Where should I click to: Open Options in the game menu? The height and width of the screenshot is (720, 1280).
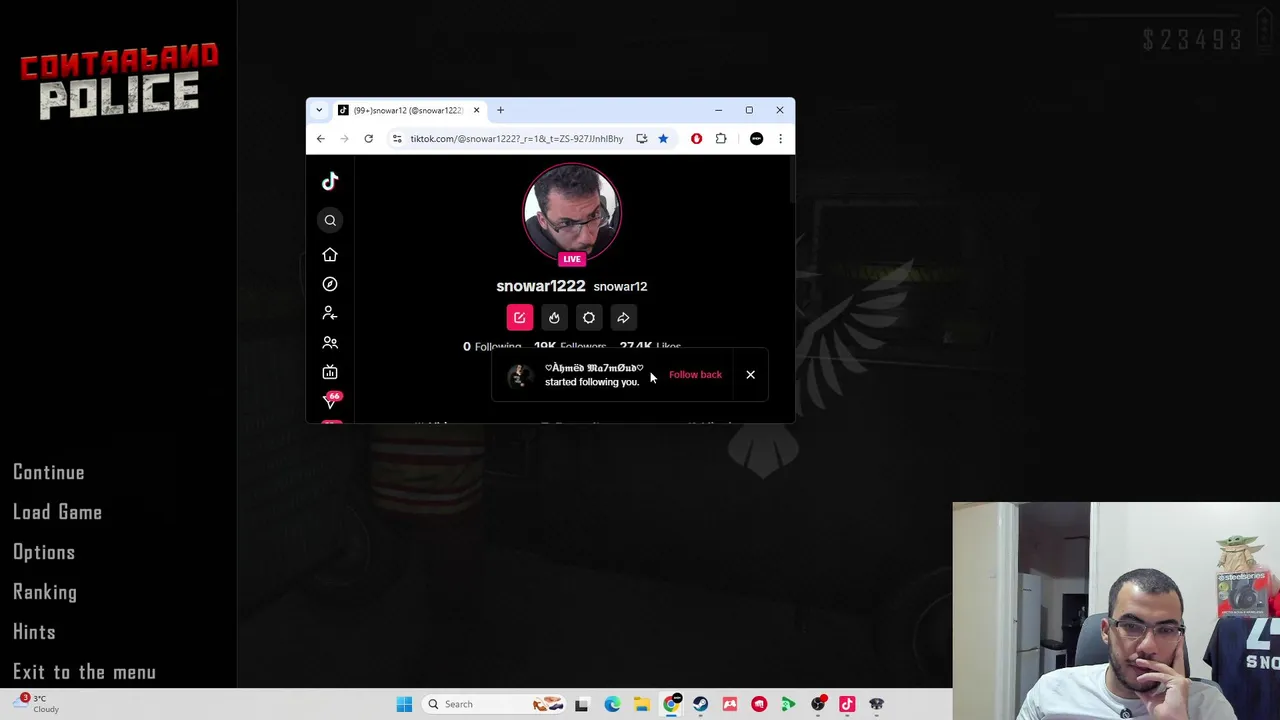(44, 552)
